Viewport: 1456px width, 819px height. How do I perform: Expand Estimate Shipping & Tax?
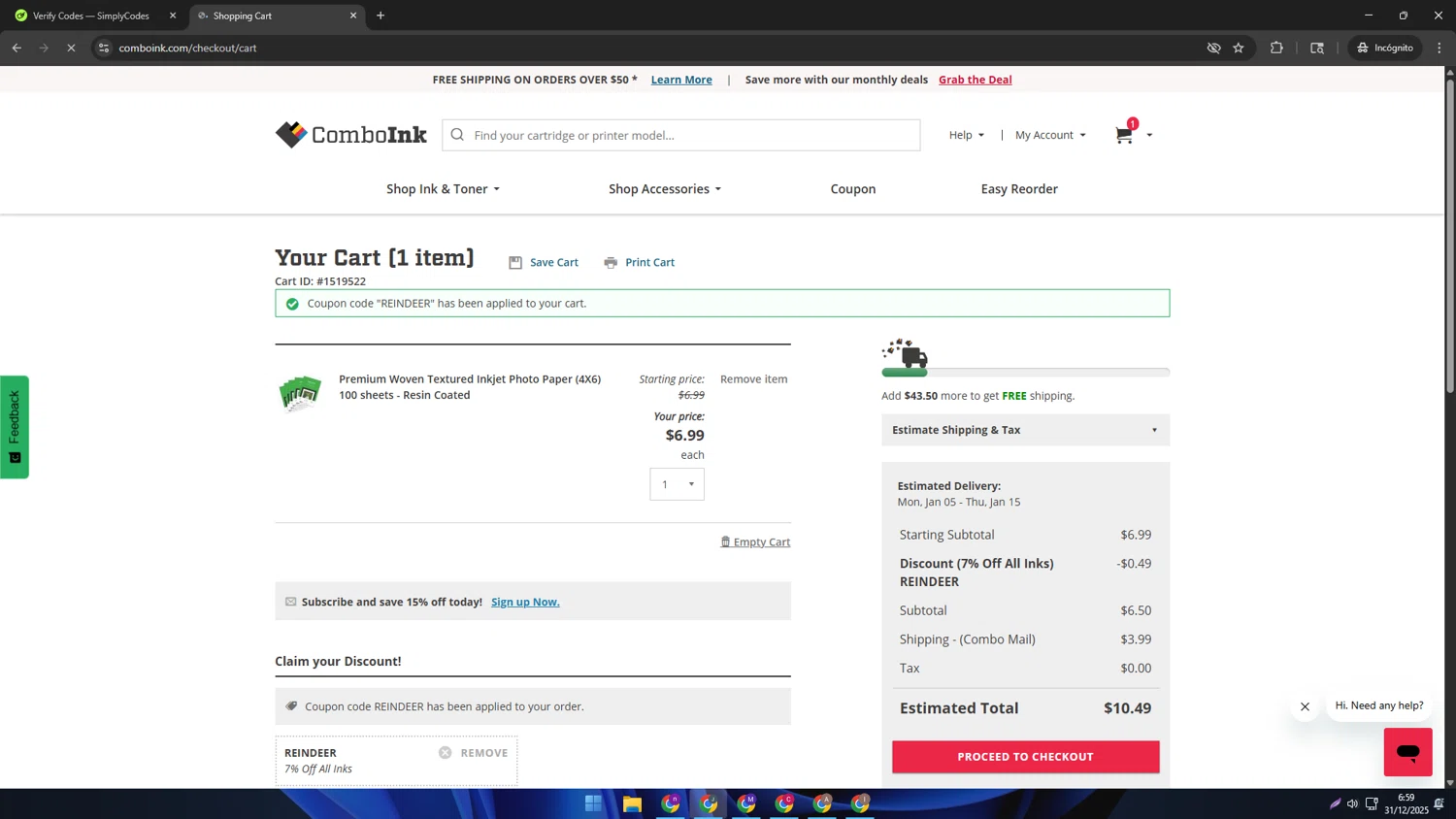pos(1025,430)
